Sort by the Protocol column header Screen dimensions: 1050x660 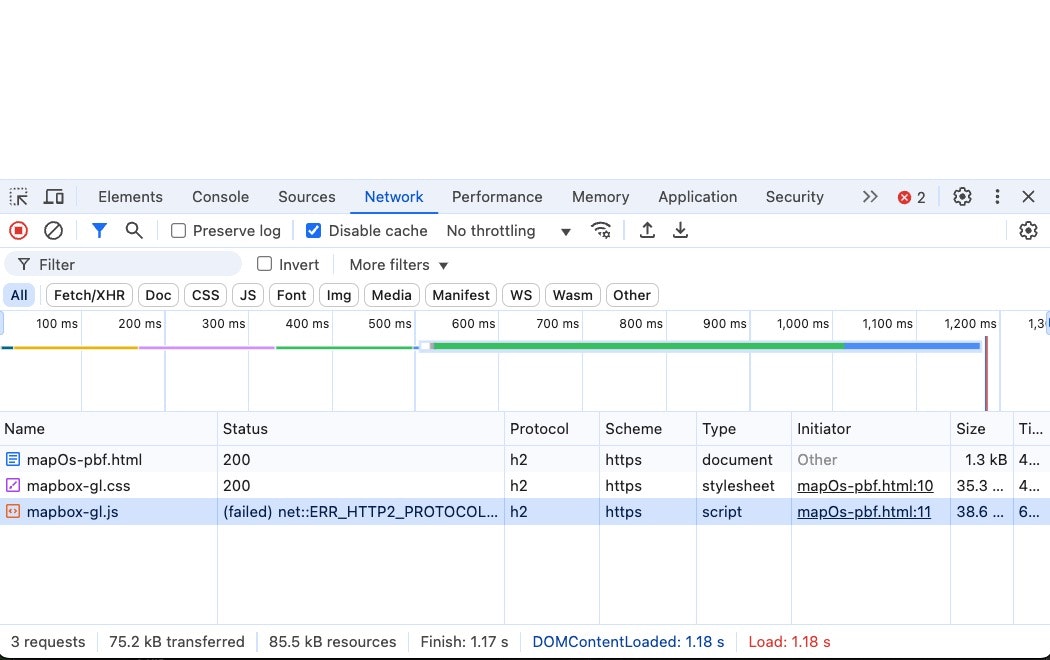[552, 429]
